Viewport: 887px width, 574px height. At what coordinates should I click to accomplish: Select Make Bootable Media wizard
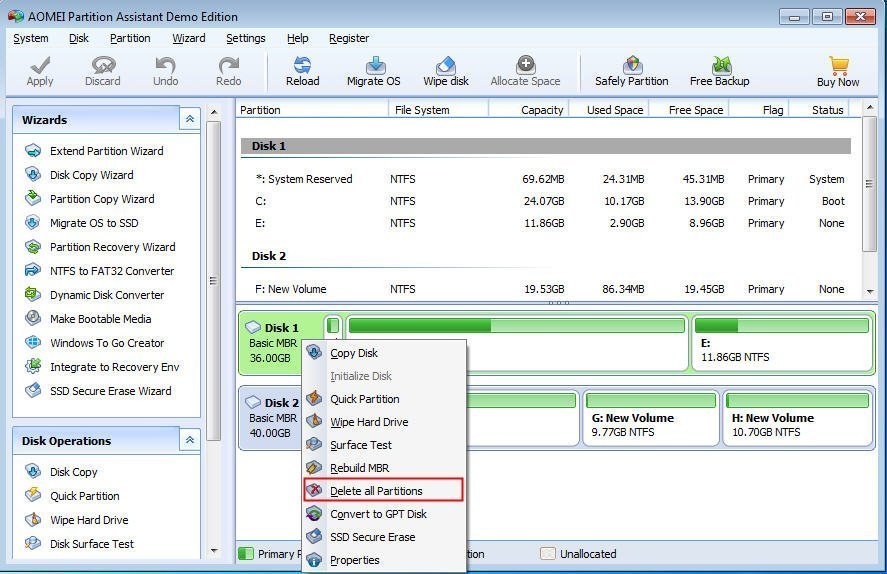pos(88,319)
